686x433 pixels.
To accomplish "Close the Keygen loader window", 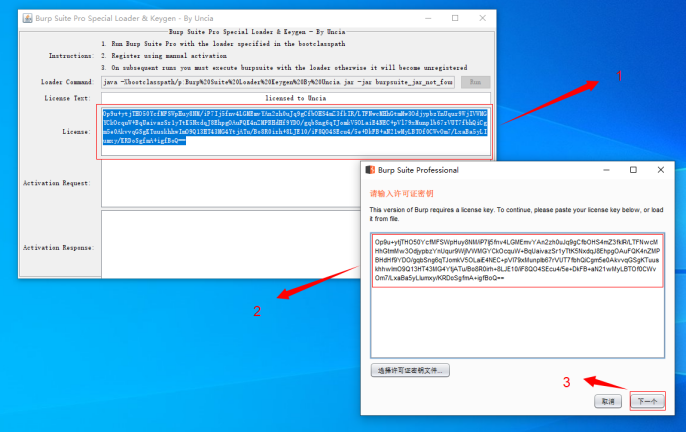I will (x=483, y=18).
